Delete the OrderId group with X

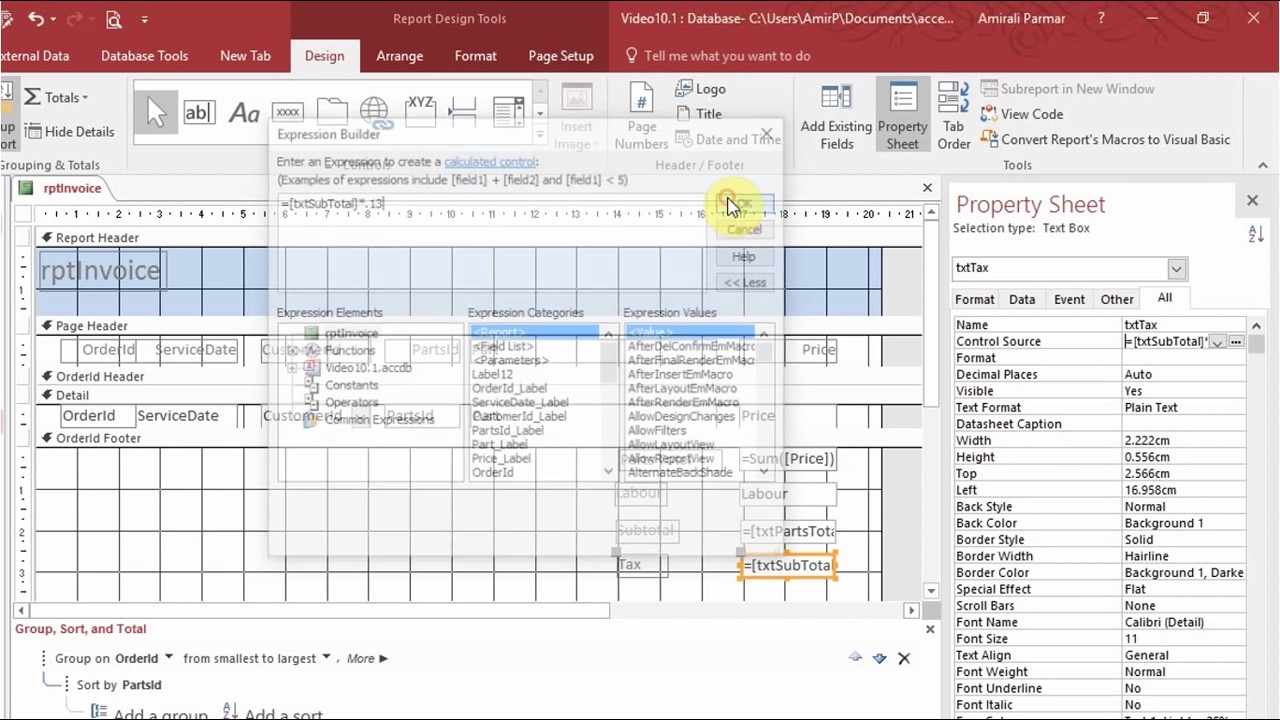[904, 658]
